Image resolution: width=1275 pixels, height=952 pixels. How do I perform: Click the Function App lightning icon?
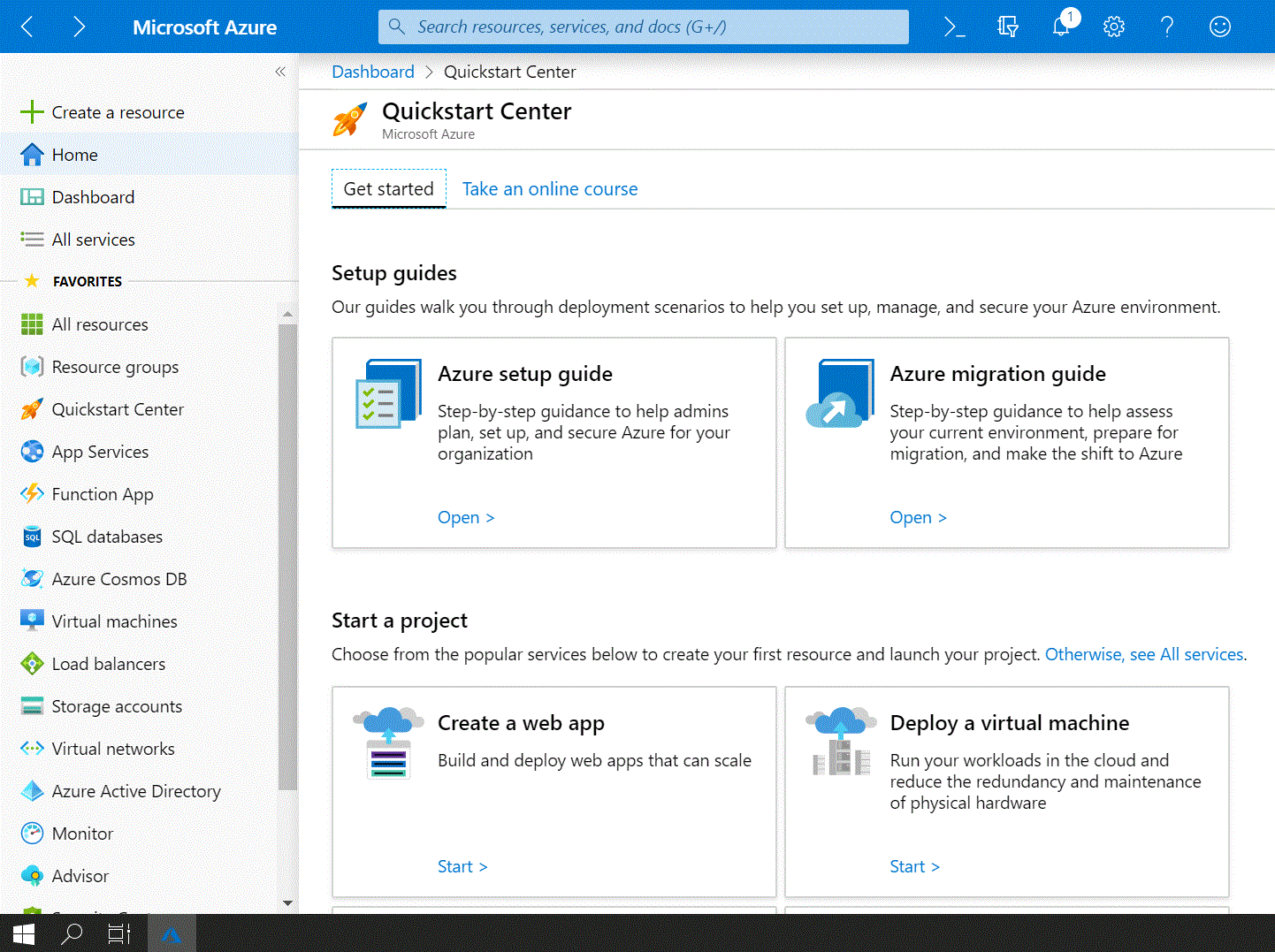(32, 494)
